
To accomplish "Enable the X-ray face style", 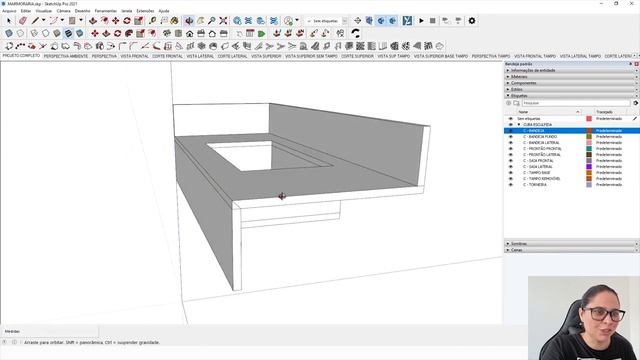I will point(9,33).
